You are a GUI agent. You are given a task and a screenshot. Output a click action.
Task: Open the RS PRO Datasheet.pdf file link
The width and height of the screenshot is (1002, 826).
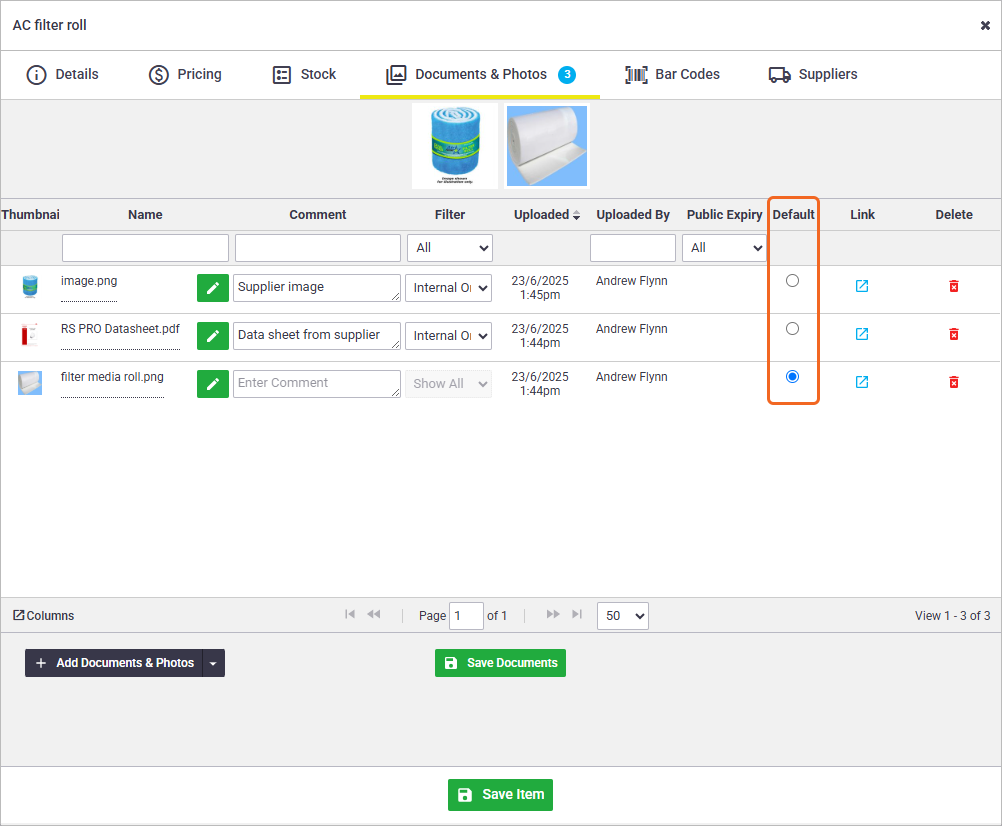point(120,329)
